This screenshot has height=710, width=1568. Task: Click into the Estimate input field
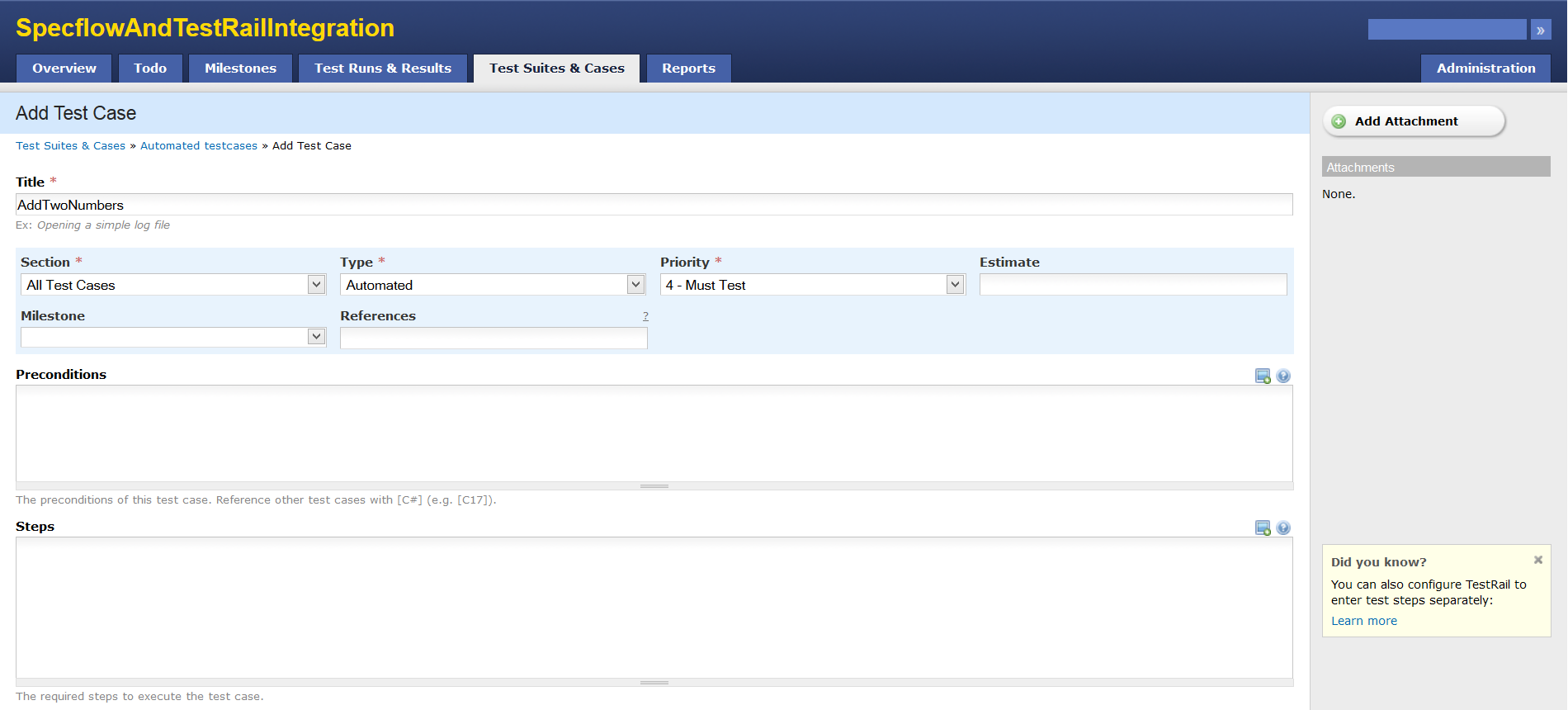pos(1132,285)
